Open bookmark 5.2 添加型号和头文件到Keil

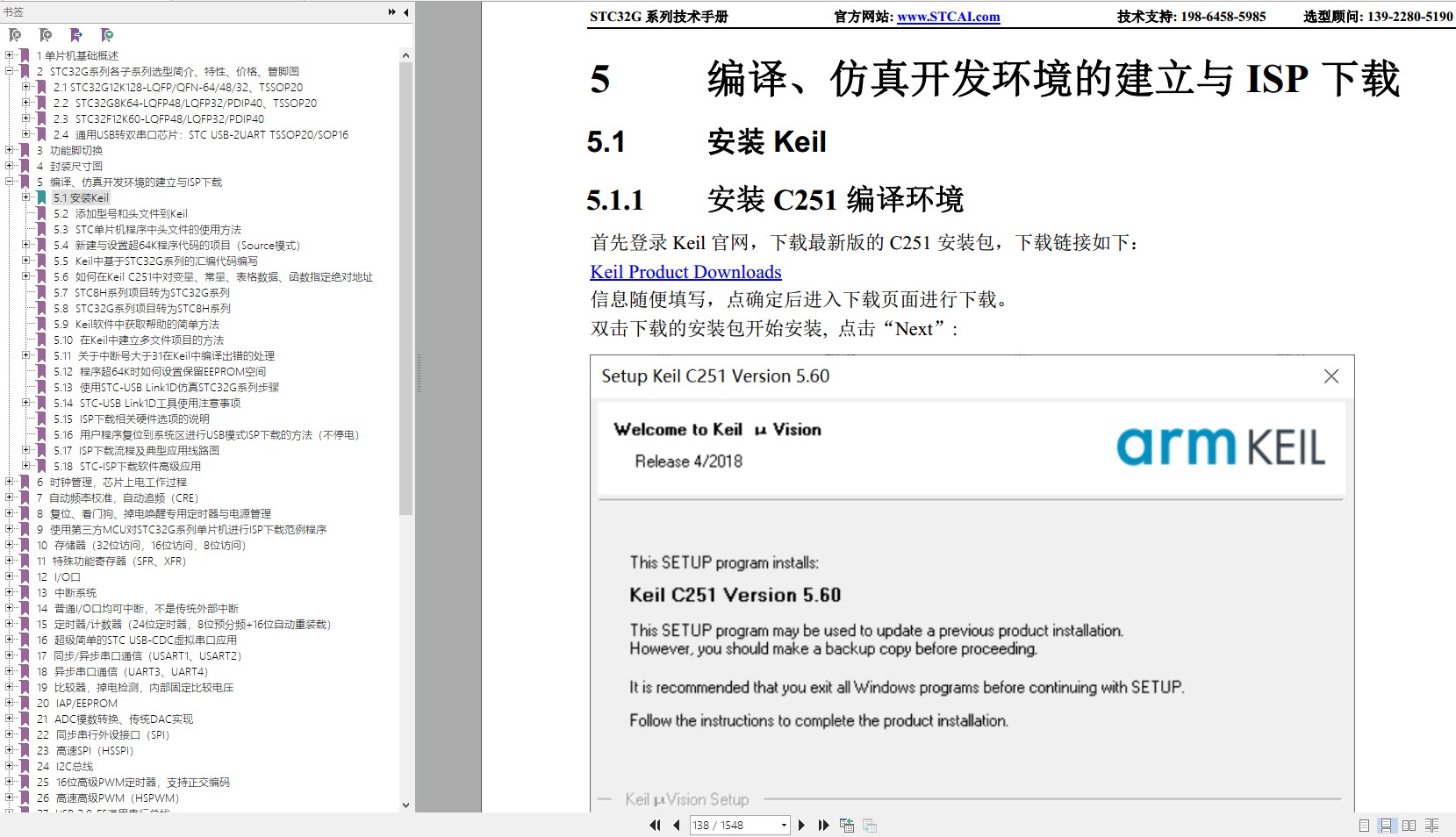pyautogui.click(x=120, y=213)
